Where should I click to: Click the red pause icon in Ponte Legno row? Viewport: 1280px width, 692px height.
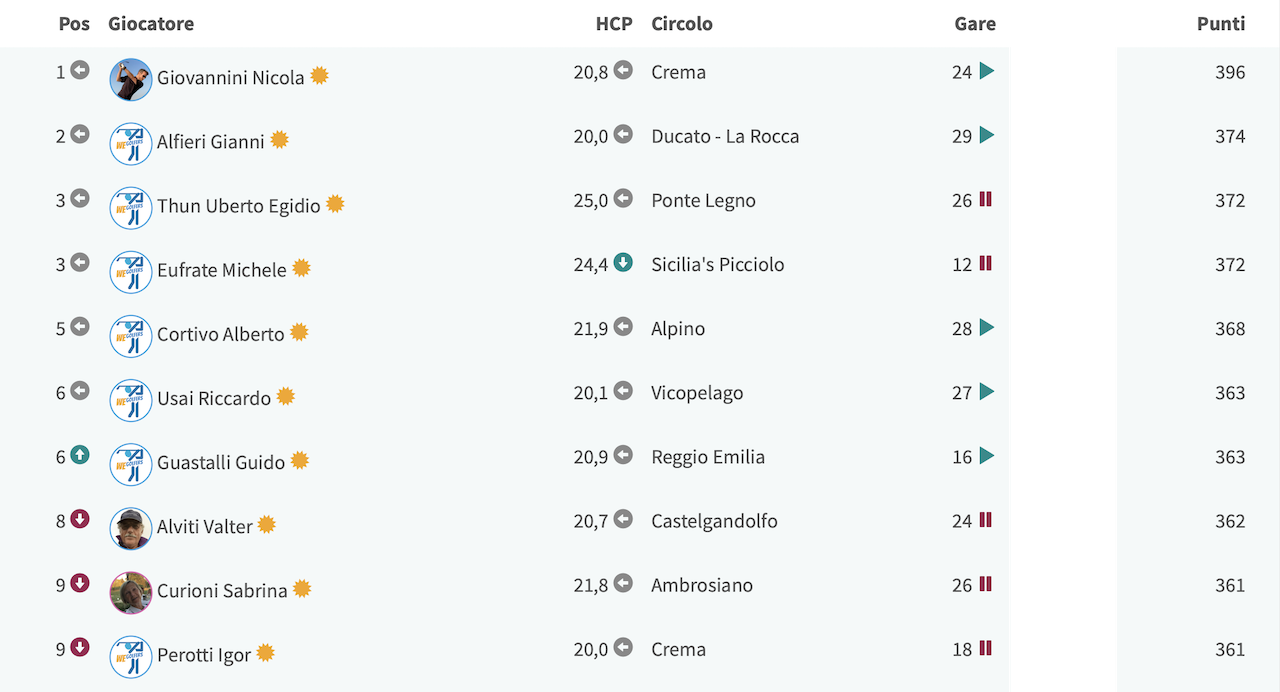(986, 199)
